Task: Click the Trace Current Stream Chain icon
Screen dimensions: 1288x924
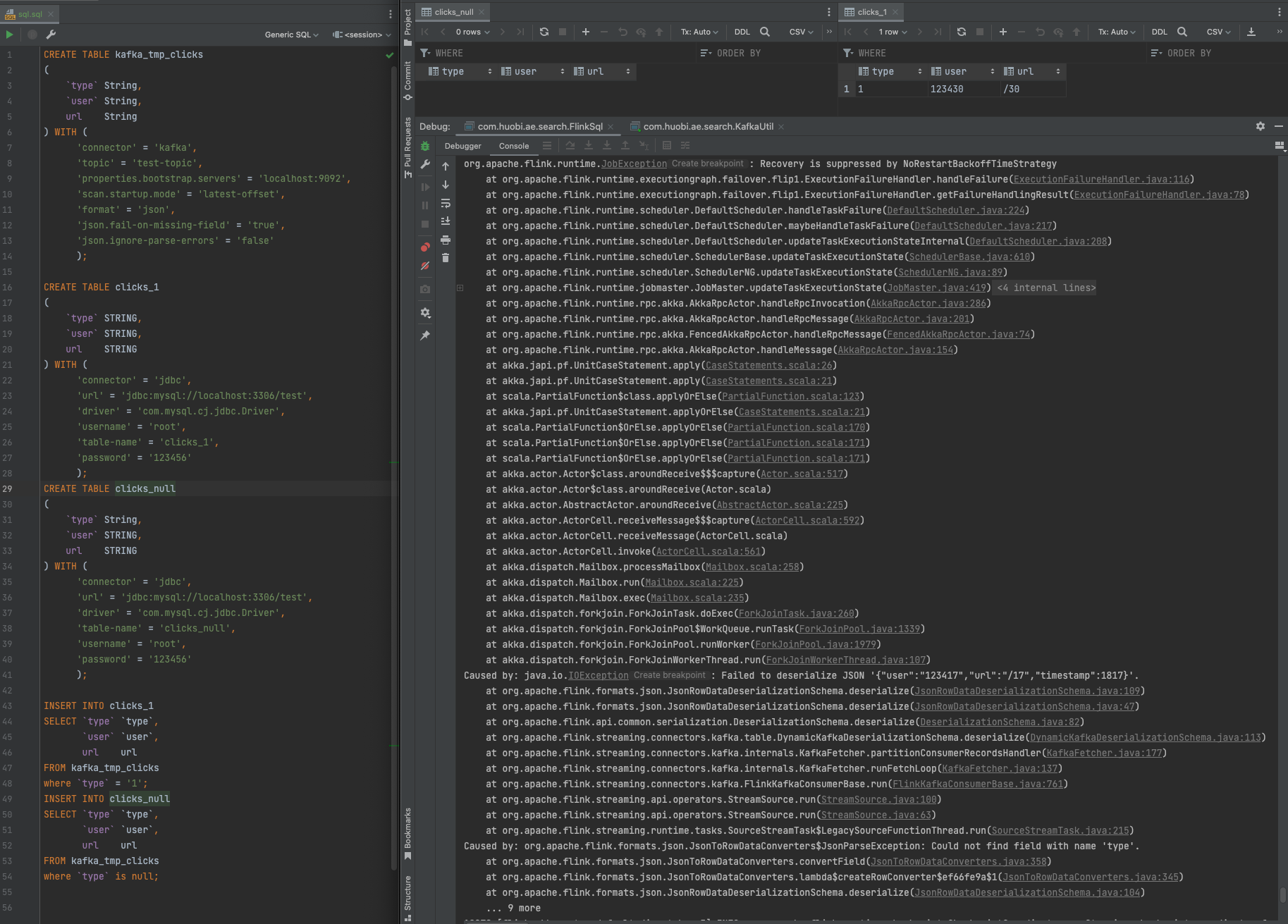Action: 685,145
